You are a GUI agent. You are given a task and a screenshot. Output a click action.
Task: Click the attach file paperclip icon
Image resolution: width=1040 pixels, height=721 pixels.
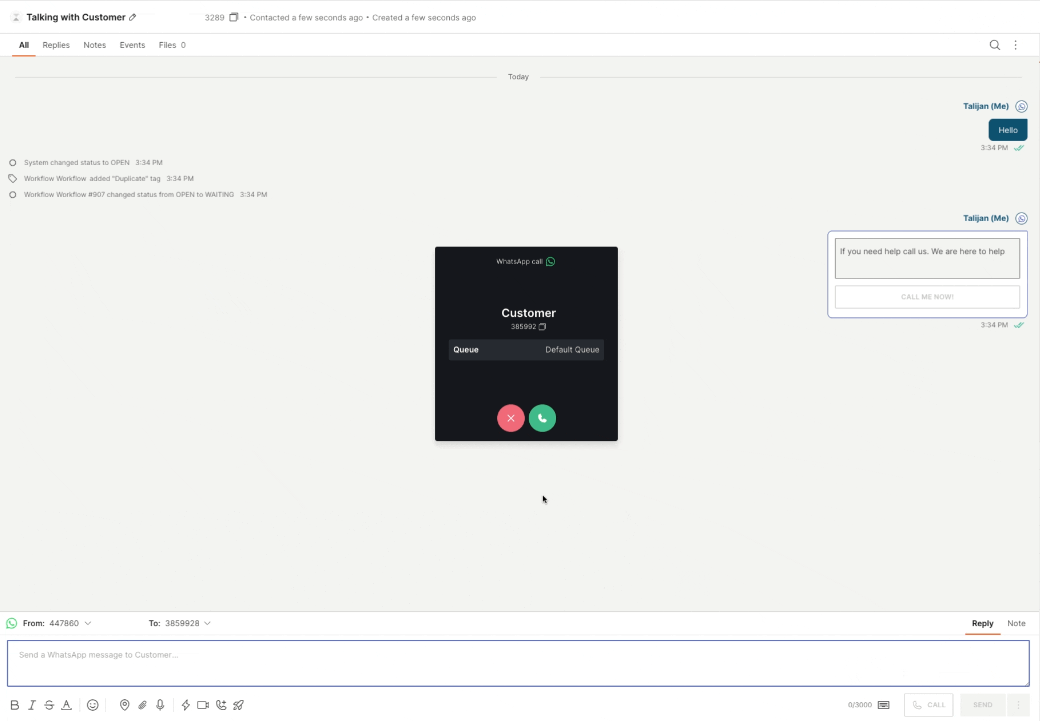coord(142,705)
